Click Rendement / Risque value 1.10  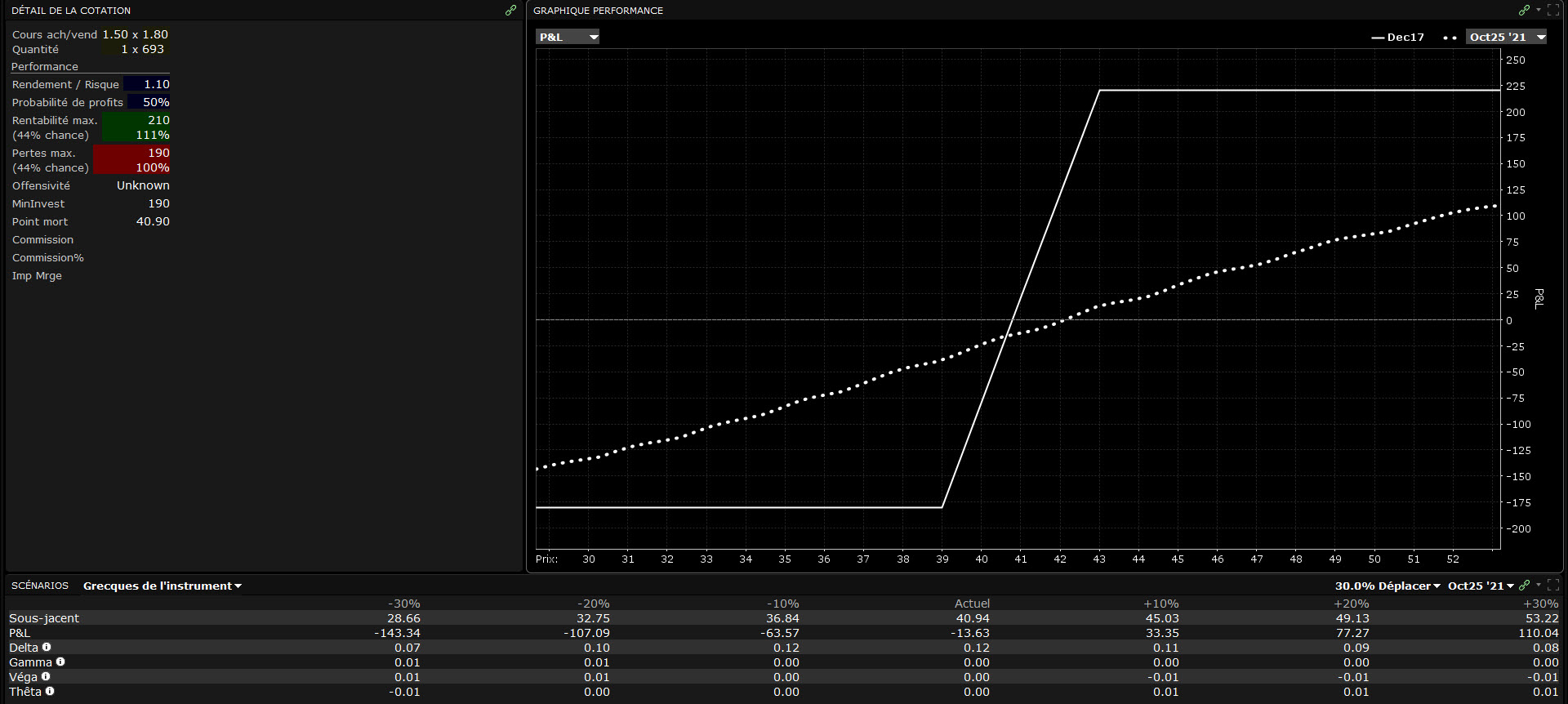click(157, 84)
